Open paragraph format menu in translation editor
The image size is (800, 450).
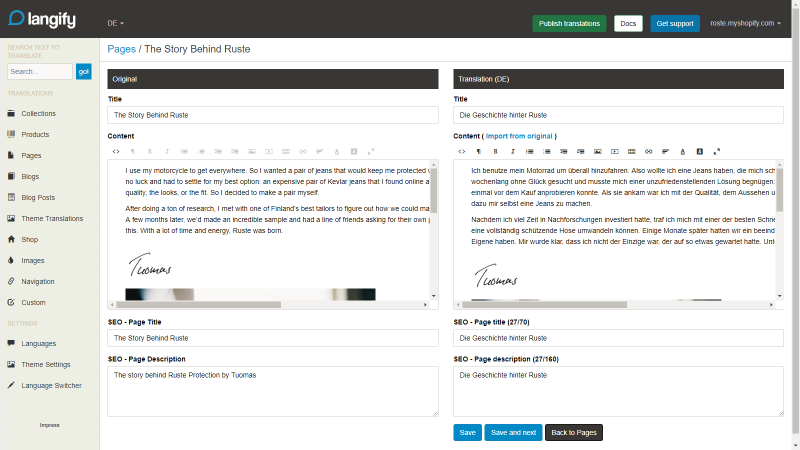pos(479,152)
